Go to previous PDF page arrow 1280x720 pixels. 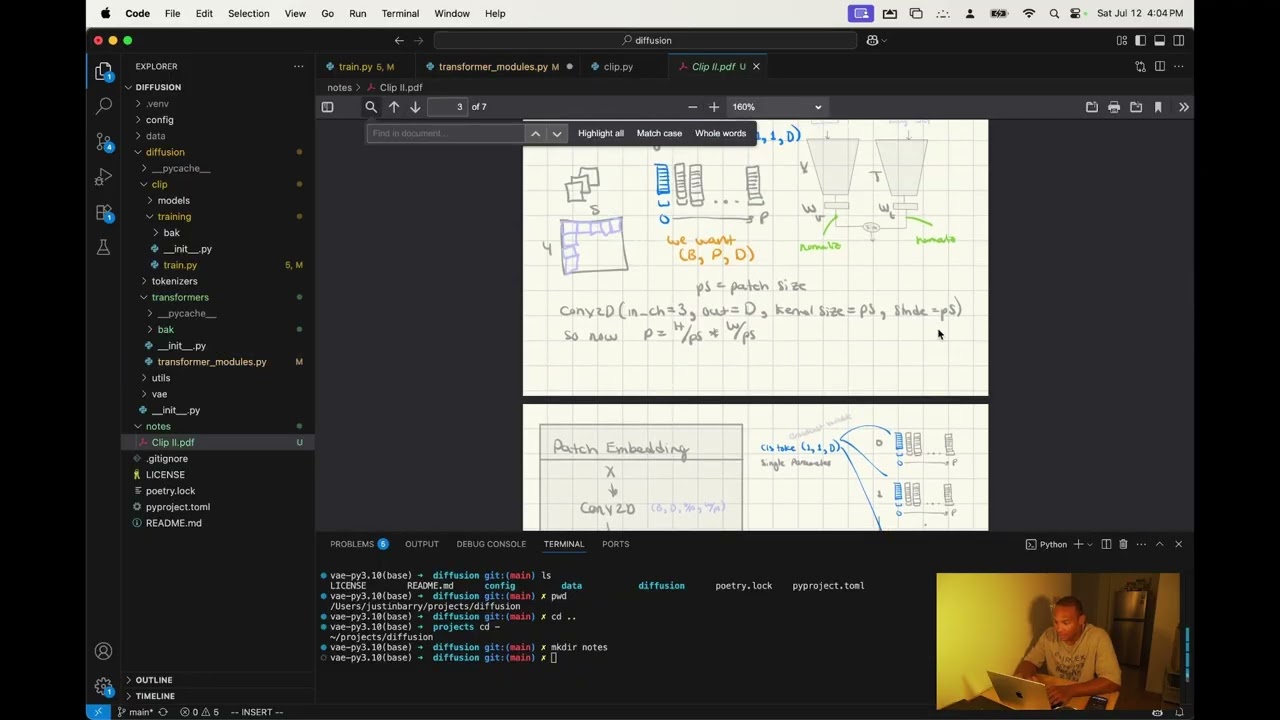click(x=394, y=107)
